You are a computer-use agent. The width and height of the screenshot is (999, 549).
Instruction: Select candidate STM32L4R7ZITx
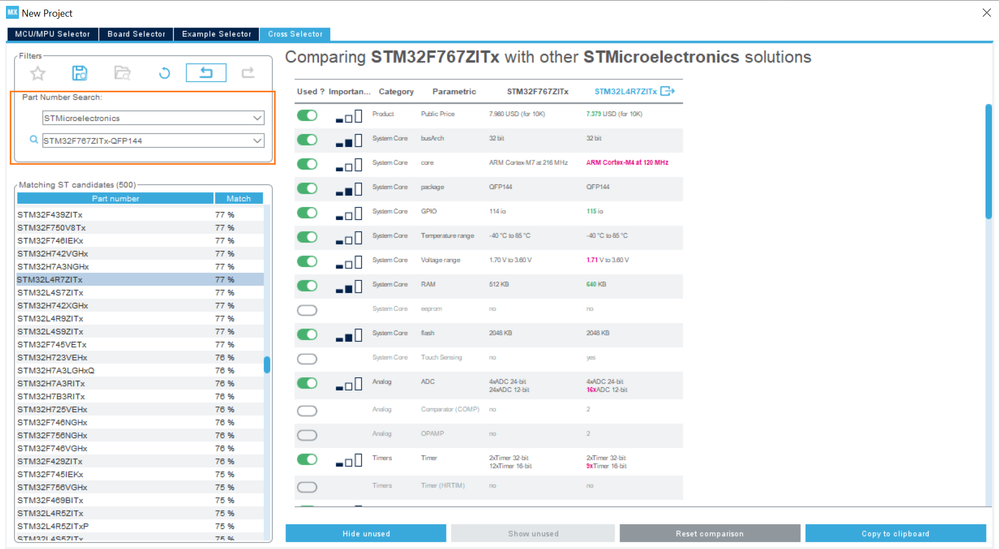(x=140, y=280)
